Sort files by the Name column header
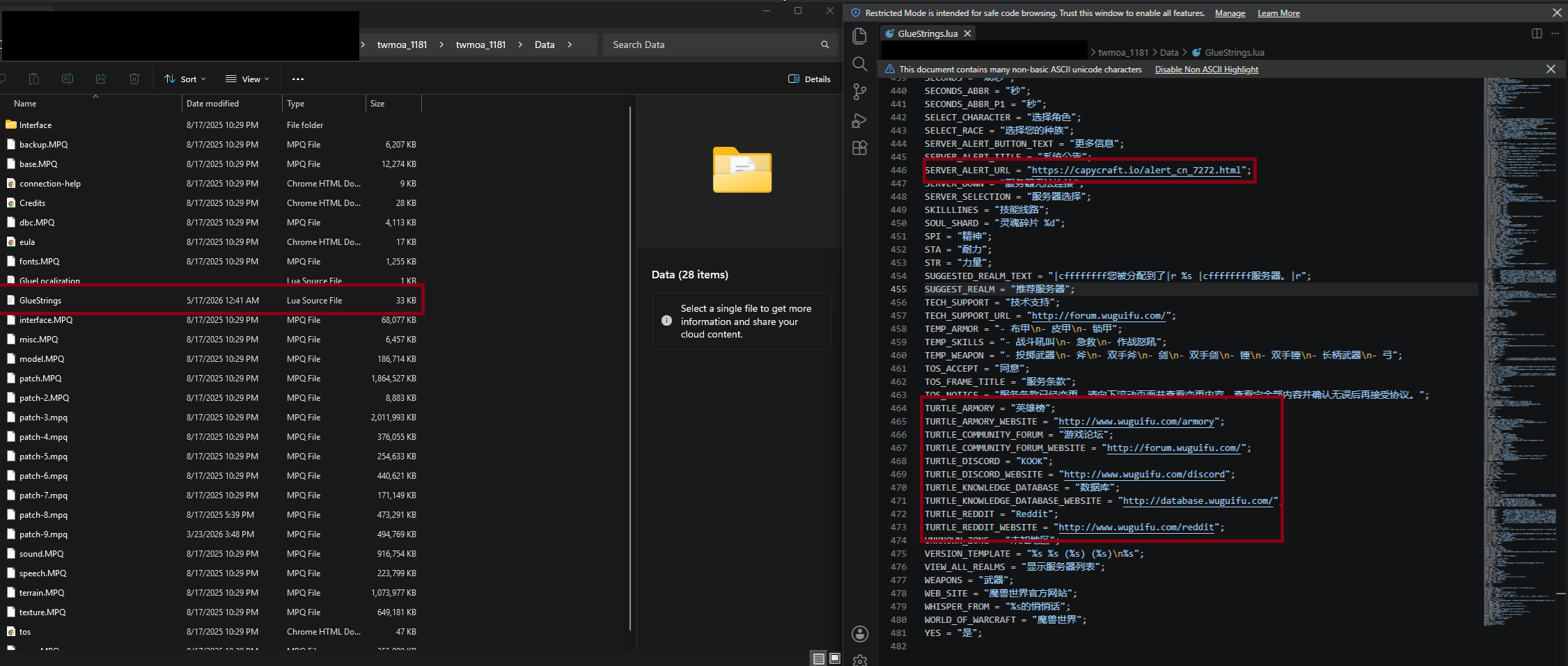 (25, 103)
